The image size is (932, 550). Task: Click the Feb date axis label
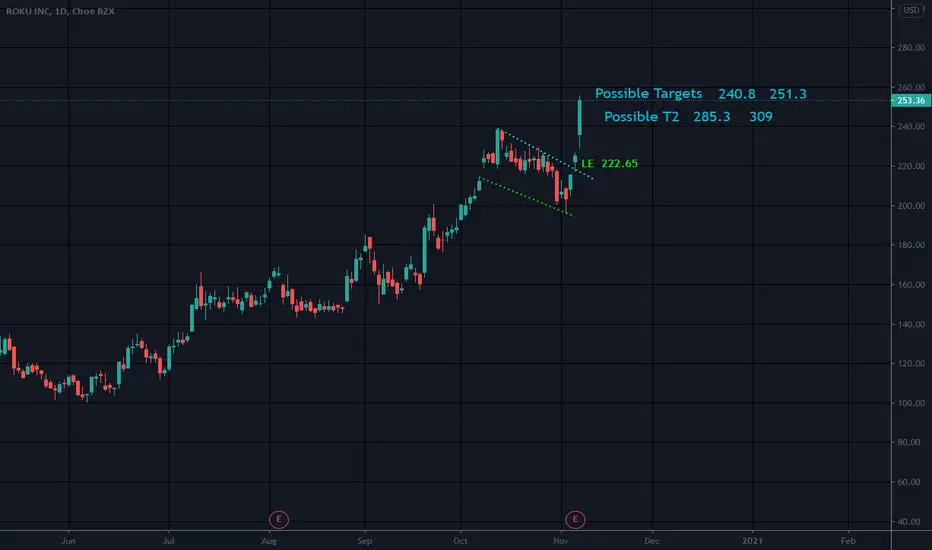click(x=848, y=540)
